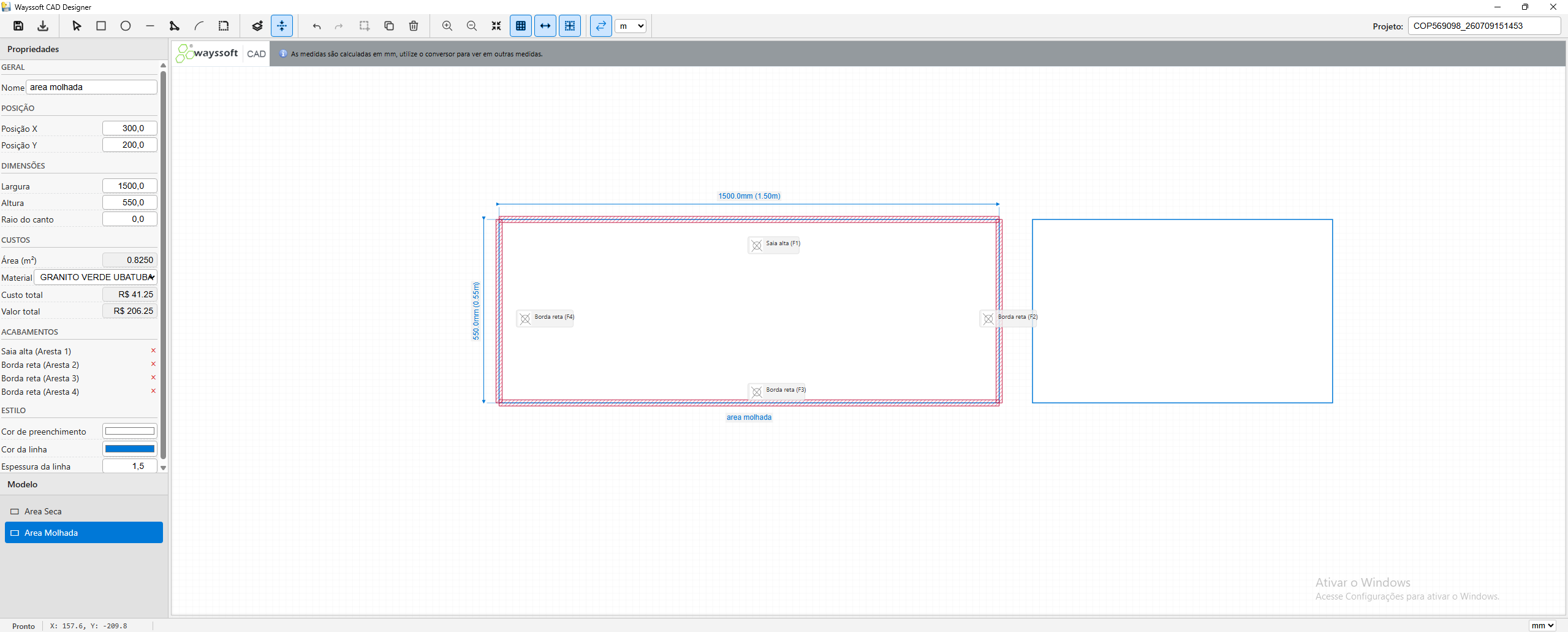Image resolution: width=1568 pixels, height=632 pixels.
Task: Open the Material dropdown GRANITO VERDE UBATUBA
Action: click(96, 277)
